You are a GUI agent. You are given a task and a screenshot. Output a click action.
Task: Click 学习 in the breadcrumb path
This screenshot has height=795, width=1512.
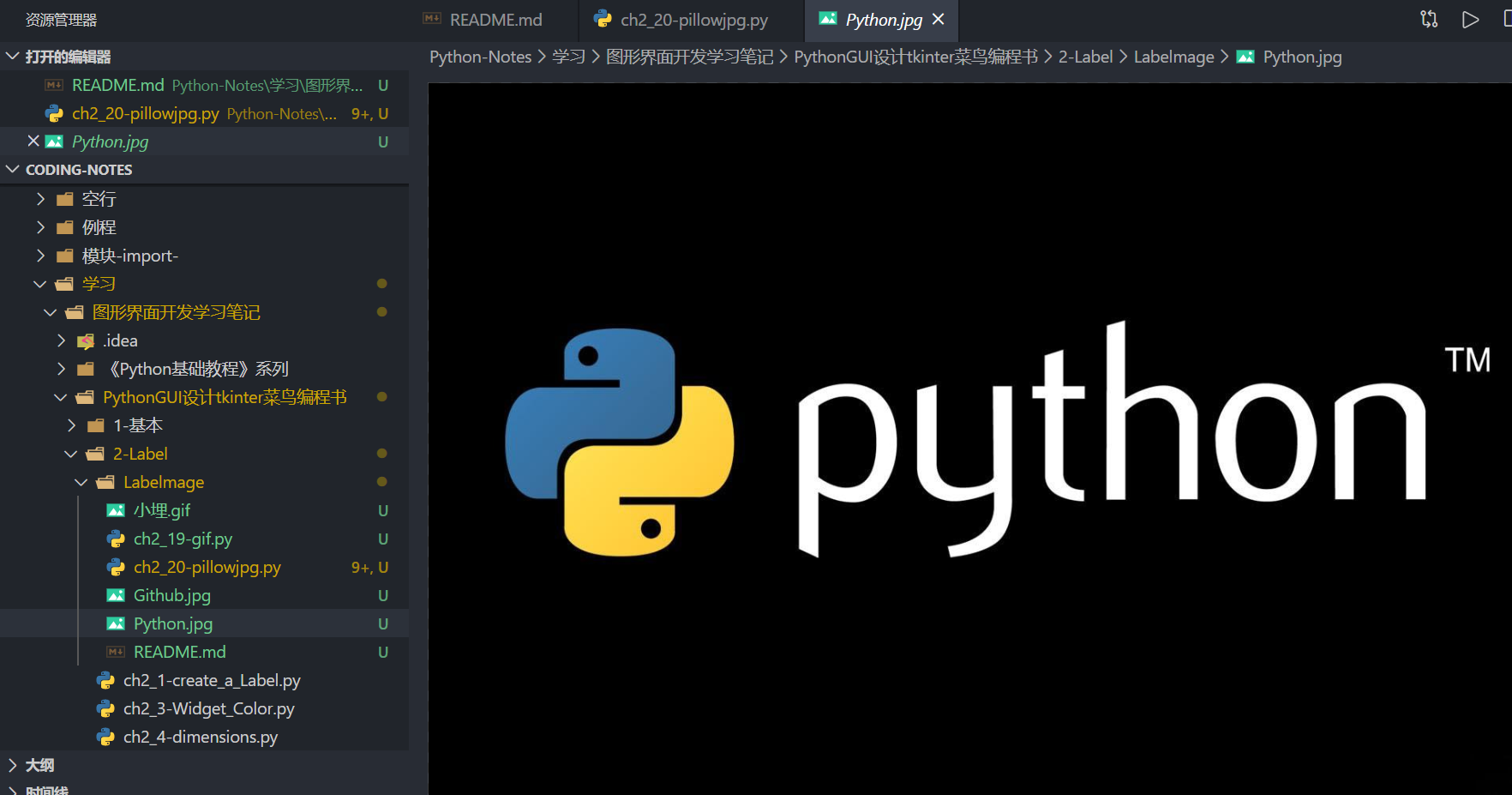pos(569,57)
